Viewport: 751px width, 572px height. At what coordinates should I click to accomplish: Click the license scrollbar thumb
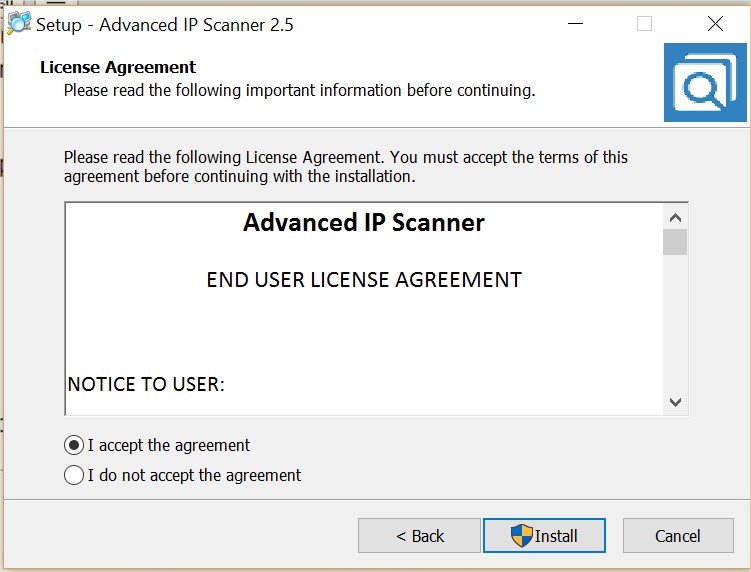[675, 242]
